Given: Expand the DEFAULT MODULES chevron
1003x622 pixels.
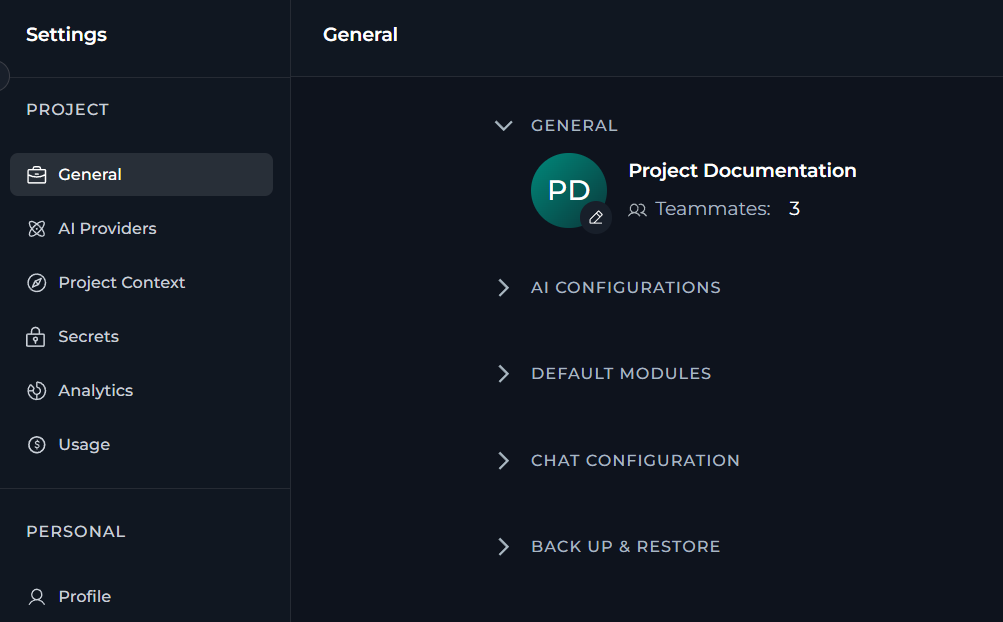Looking at the screenshot, I should 503,374.
